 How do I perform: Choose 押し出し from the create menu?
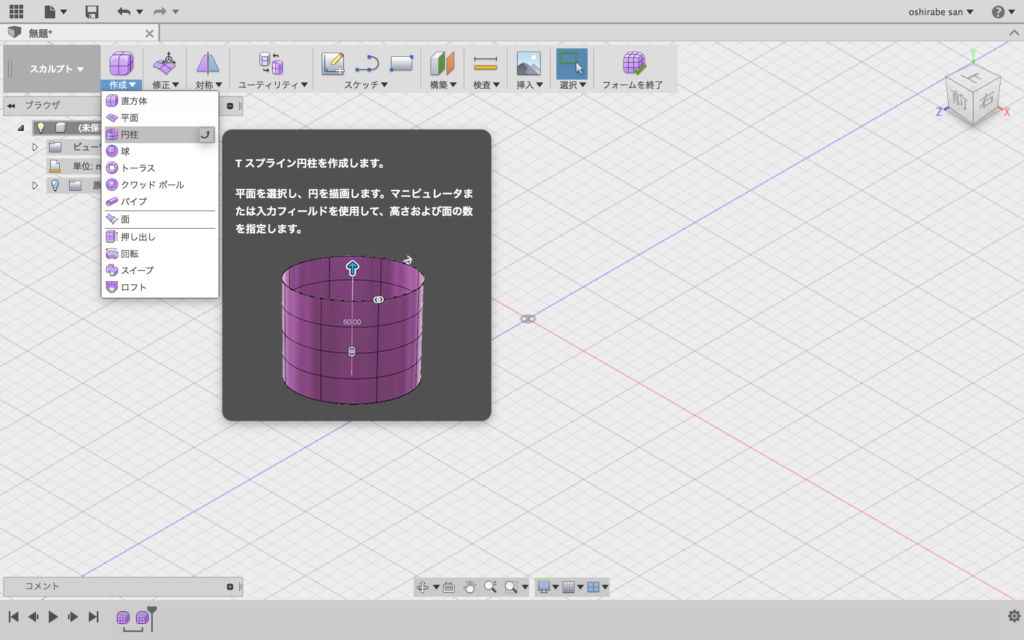(x=160, y=236)
